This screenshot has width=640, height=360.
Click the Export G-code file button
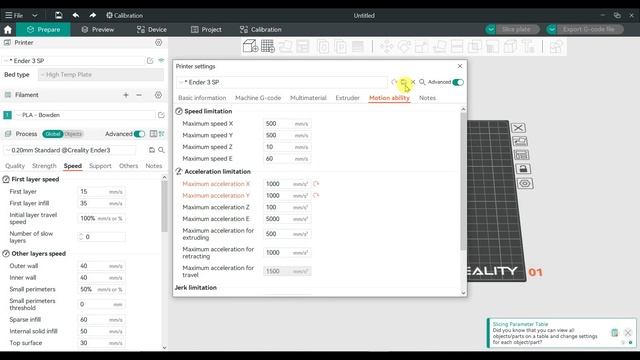588,29
